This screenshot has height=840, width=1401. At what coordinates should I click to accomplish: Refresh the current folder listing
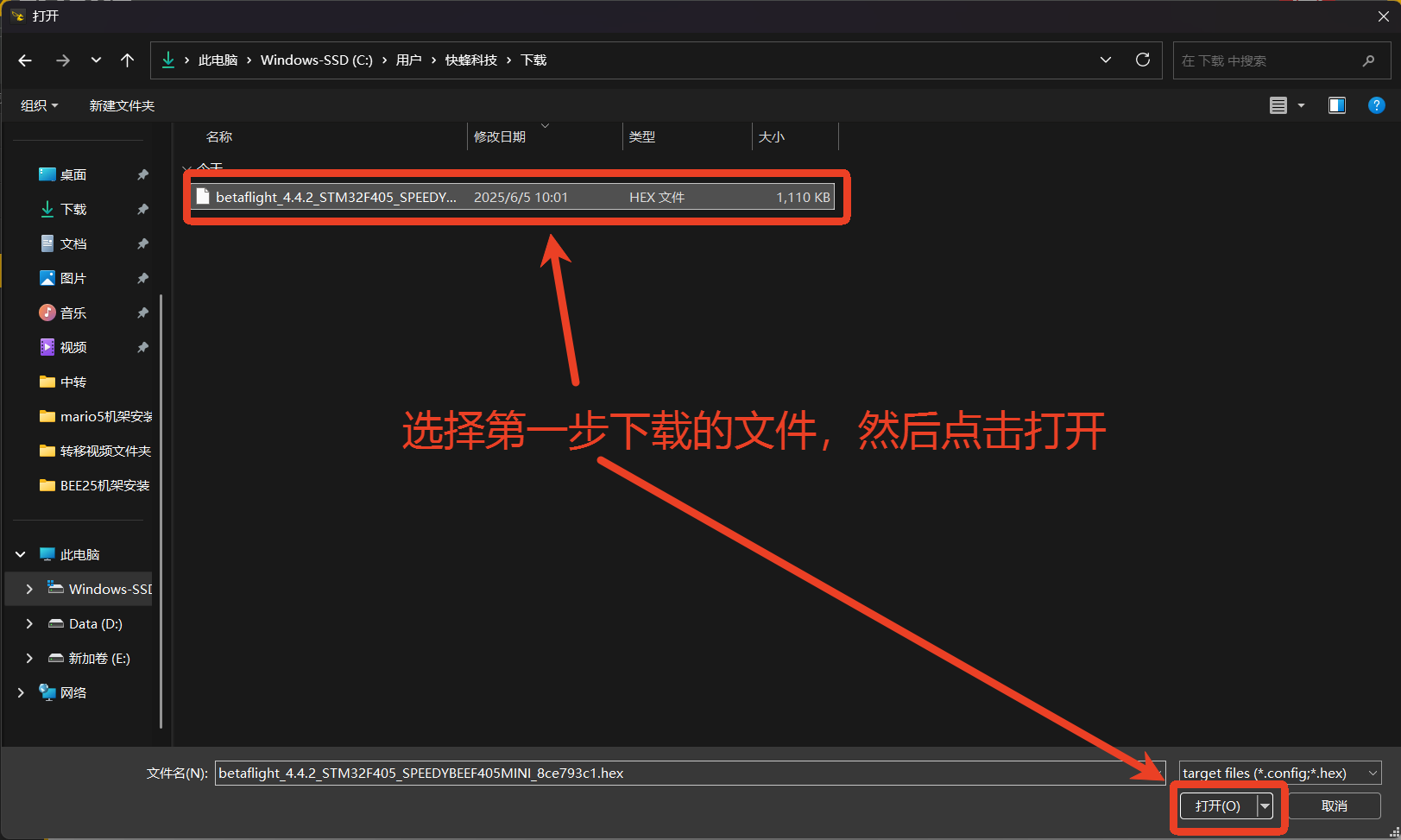pyautogui.click(x=1142, y=60)
